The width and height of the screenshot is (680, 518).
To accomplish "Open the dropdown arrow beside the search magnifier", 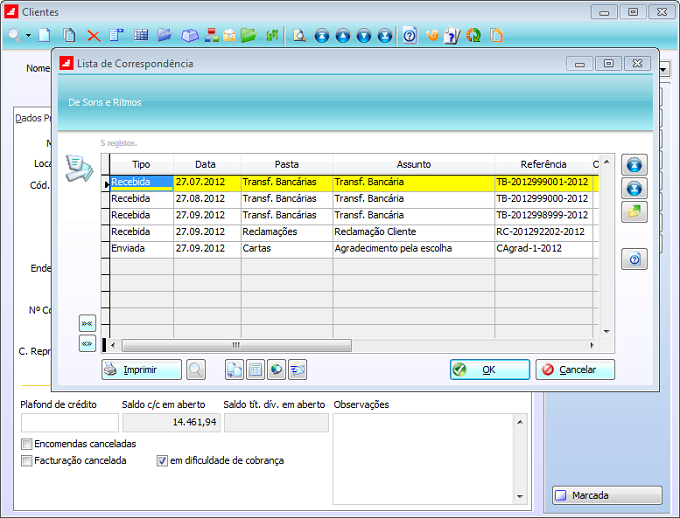I will click(29, 36).
